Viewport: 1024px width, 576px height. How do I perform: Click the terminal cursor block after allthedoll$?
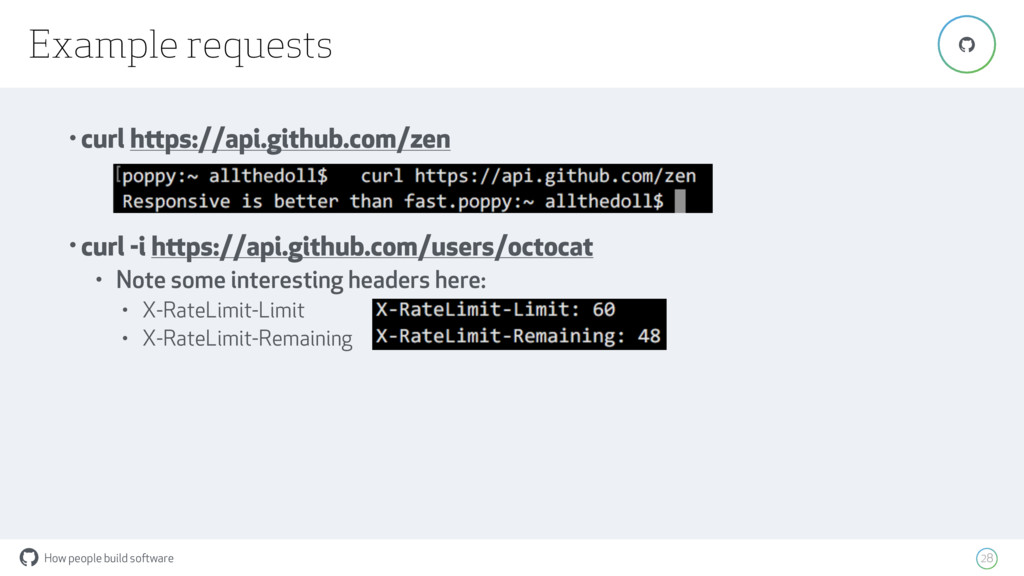680,201
